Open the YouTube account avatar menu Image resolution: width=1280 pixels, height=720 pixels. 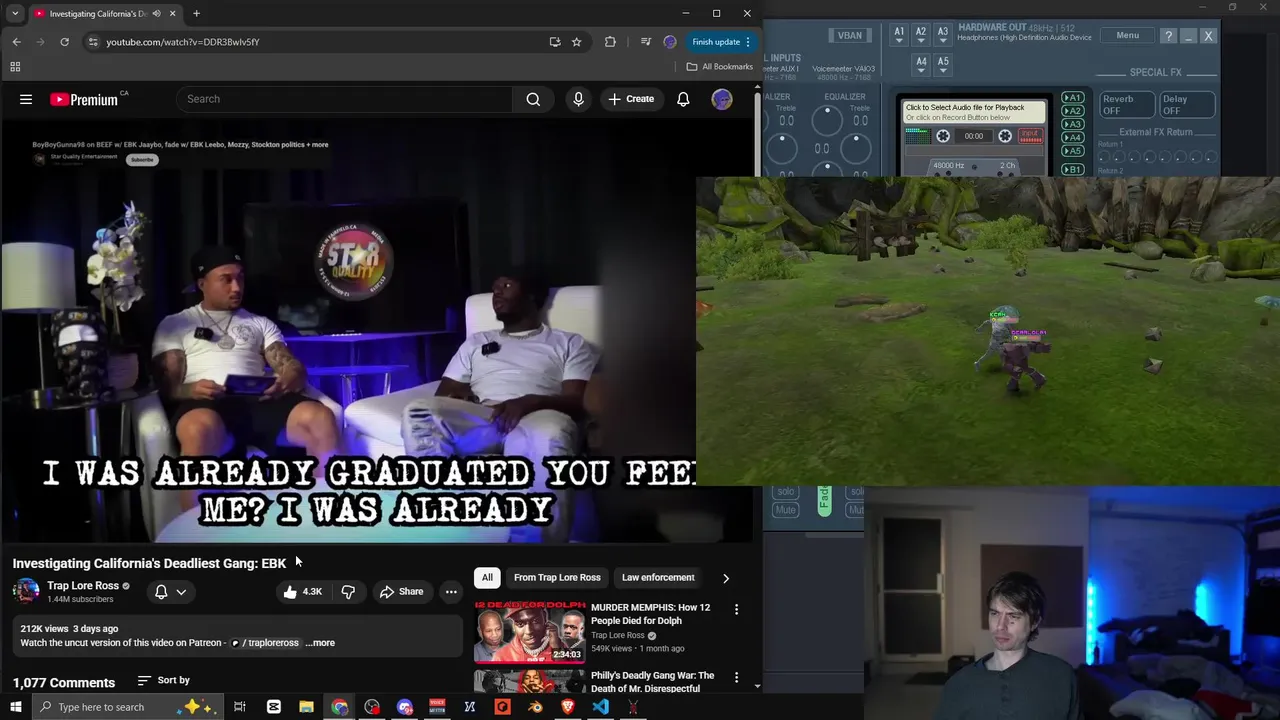[x=722, y=99]
